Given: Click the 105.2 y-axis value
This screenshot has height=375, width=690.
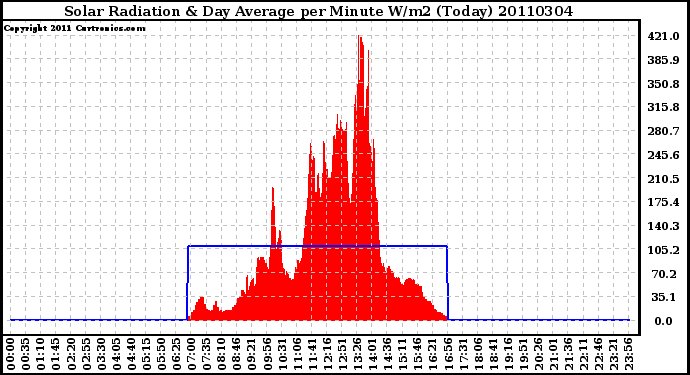Looking at the screenshot, I should tap(663, 250).
